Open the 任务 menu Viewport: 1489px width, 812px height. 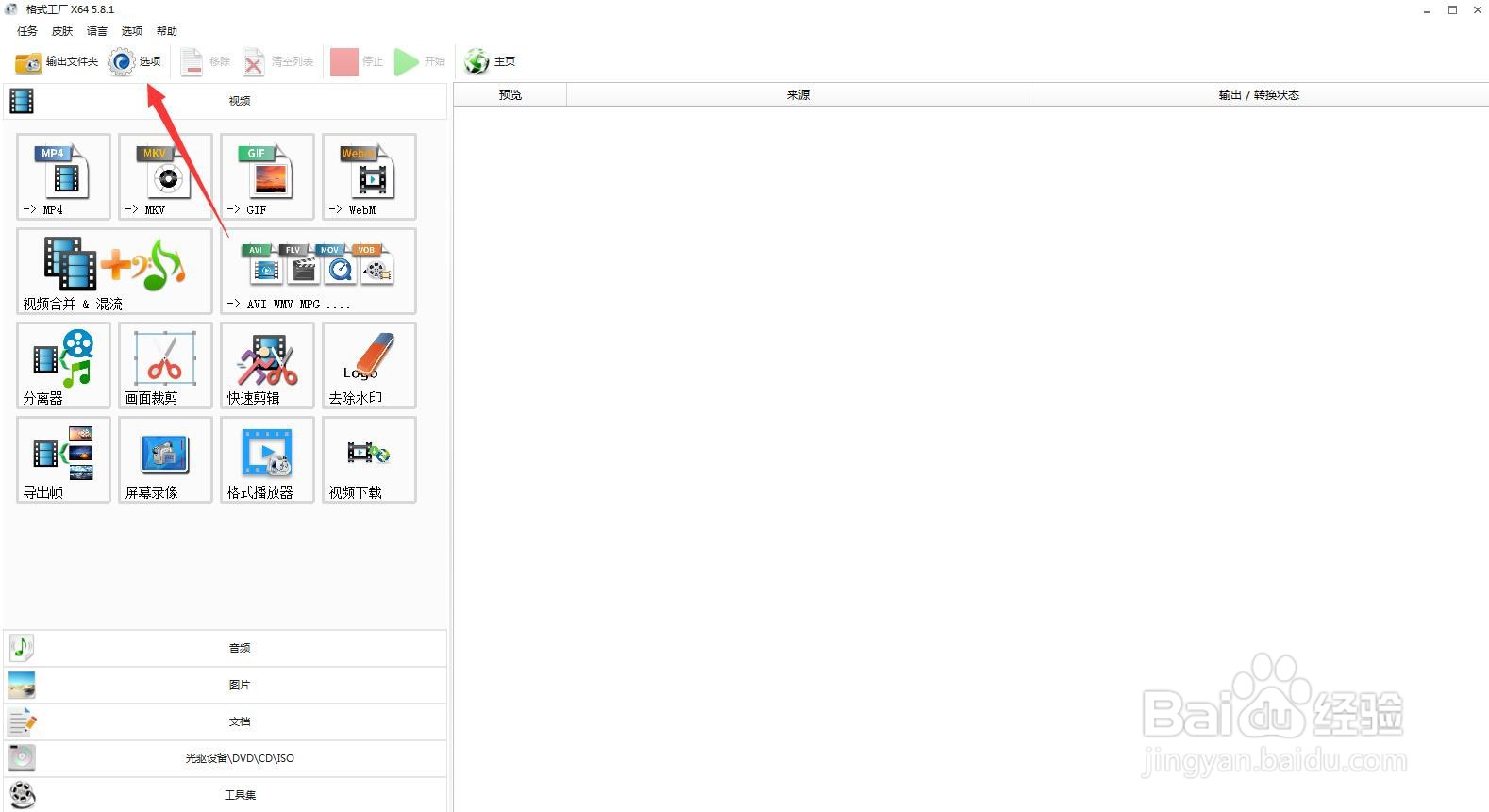tap(27, 31)
